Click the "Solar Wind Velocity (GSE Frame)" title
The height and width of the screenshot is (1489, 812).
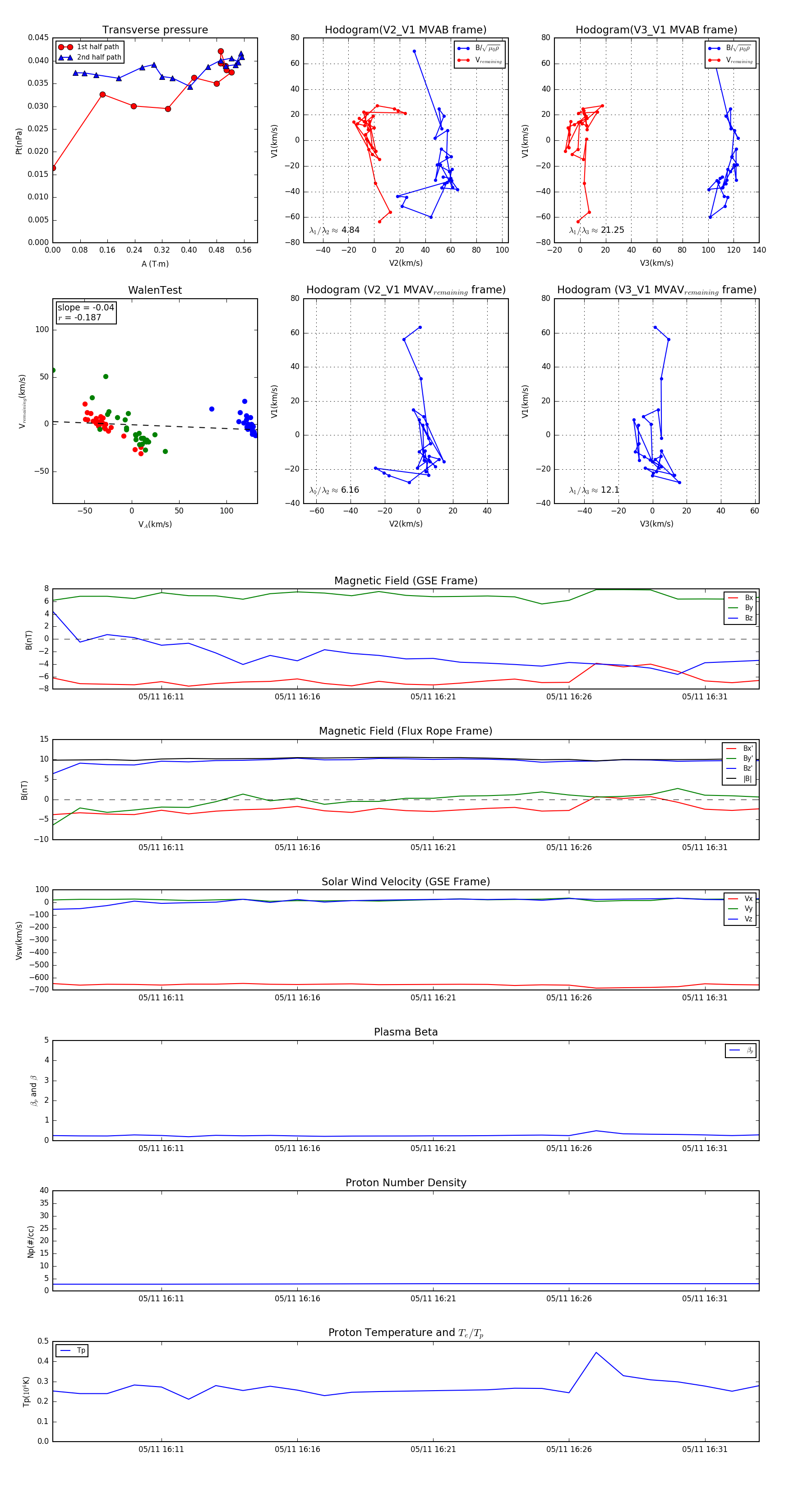click(406, 882)
